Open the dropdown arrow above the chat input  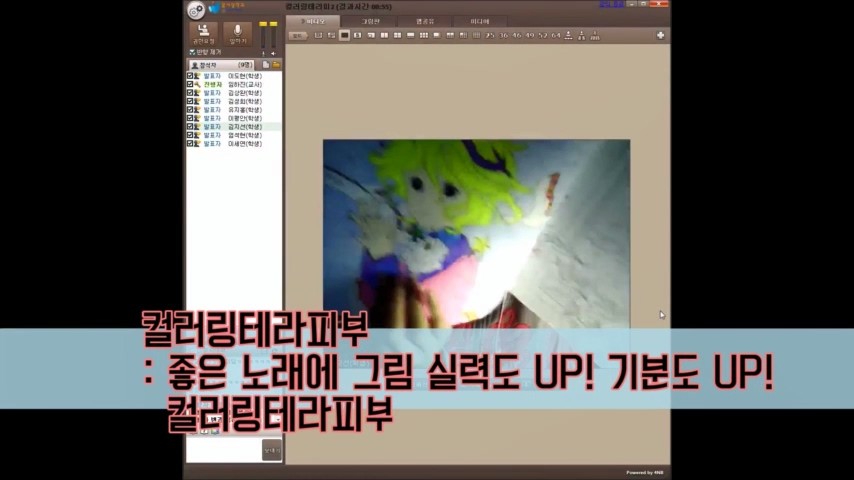tap(277, 420)
